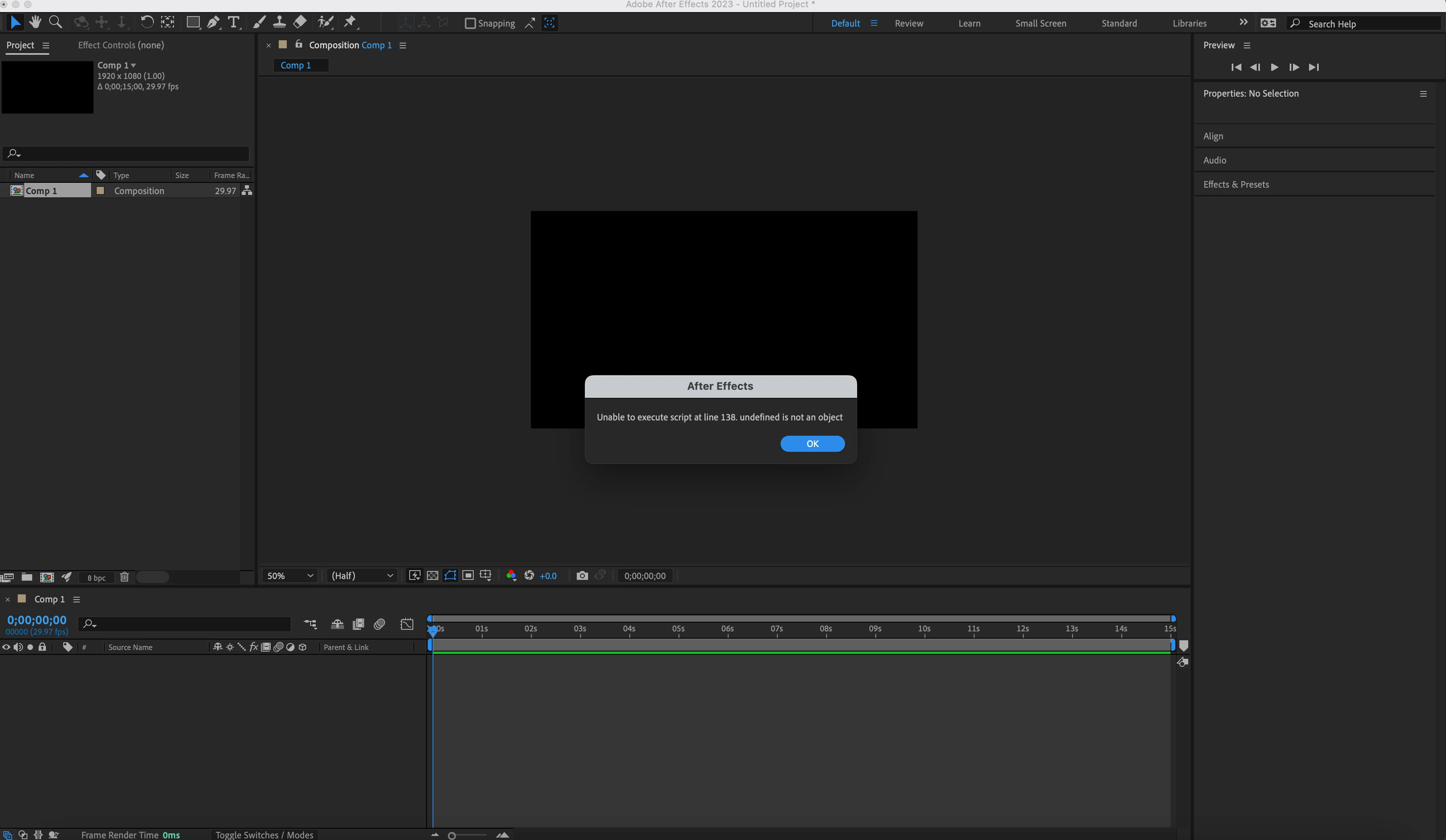Select the Zoom tool
This screenshot has width=1446, height=840.
coord(55,23)
